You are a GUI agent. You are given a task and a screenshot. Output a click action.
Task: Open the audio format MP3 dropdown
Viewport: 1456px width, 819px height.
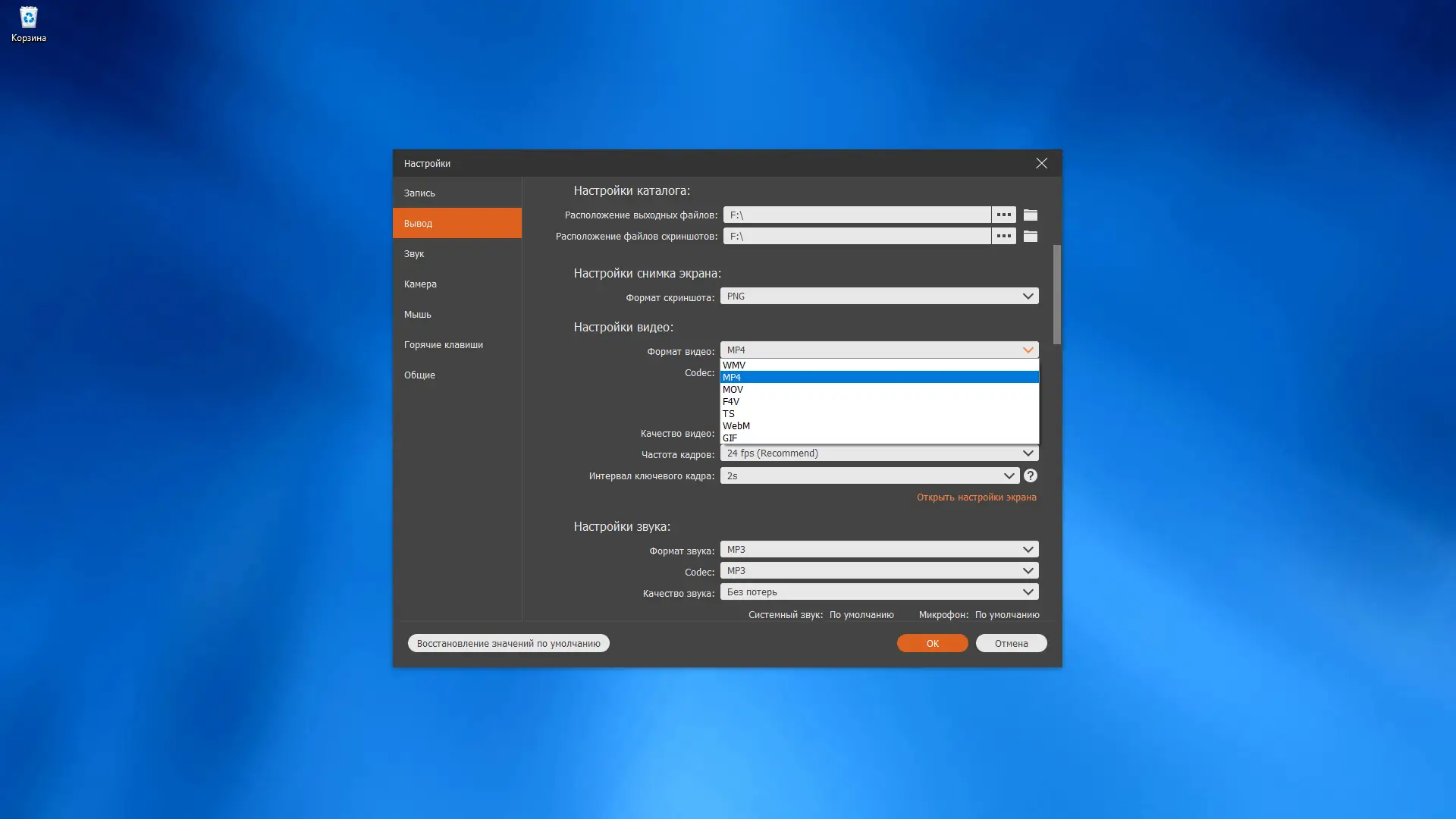(x=879, y=550)
